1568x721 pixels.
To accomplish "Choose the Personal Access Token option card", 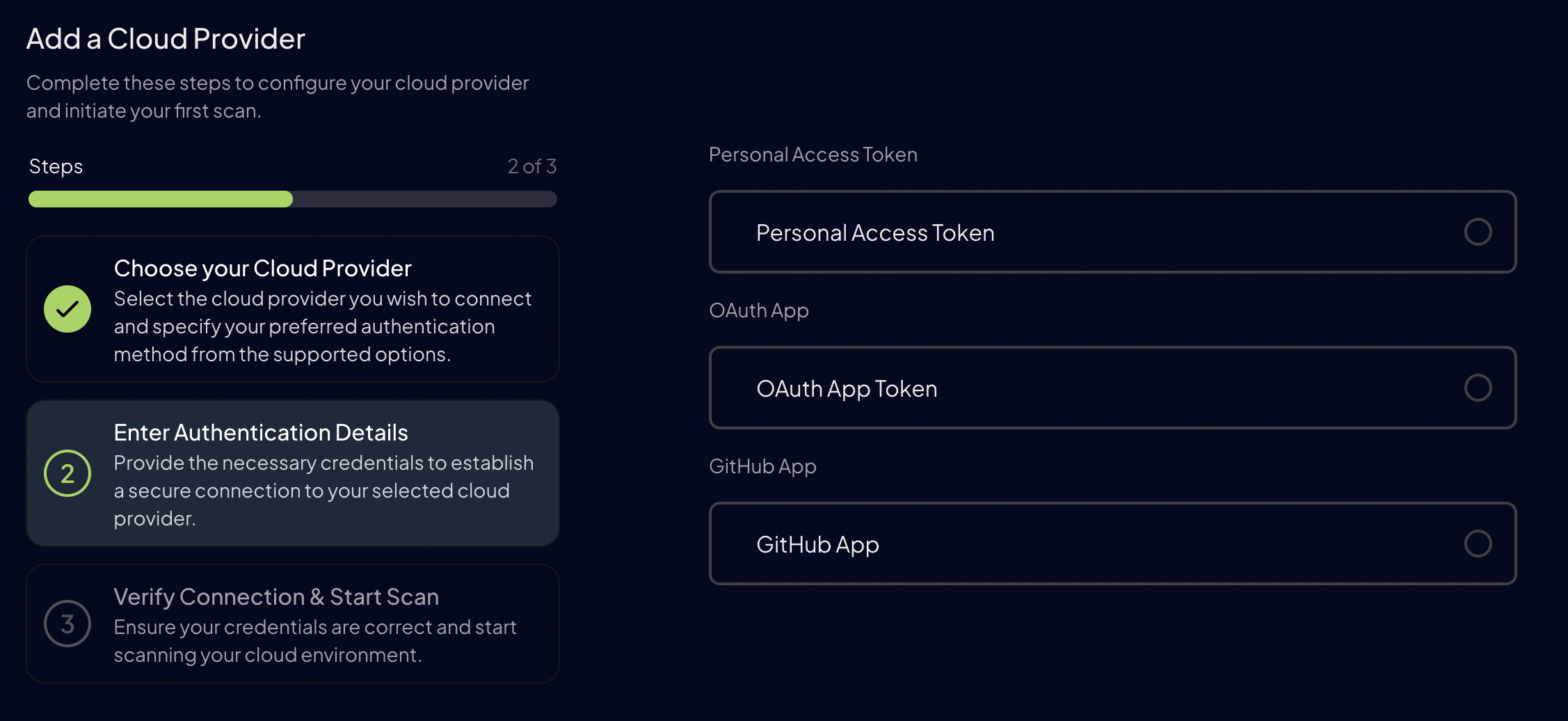I will 1112,232.
